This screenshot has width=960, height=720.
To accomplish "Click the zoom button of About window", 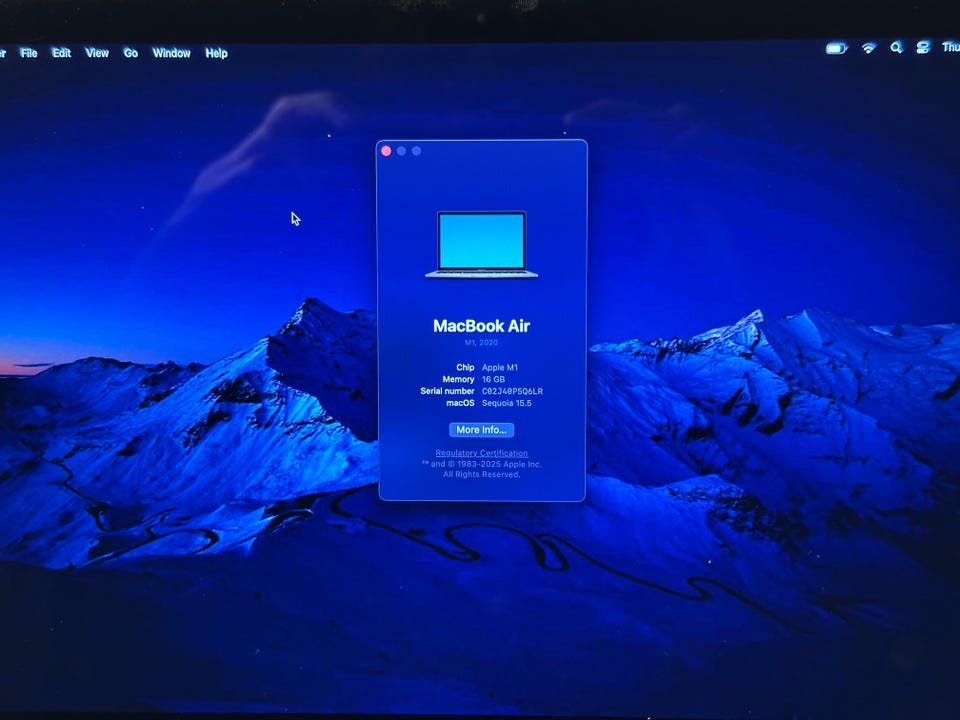I will click(416, 151).
